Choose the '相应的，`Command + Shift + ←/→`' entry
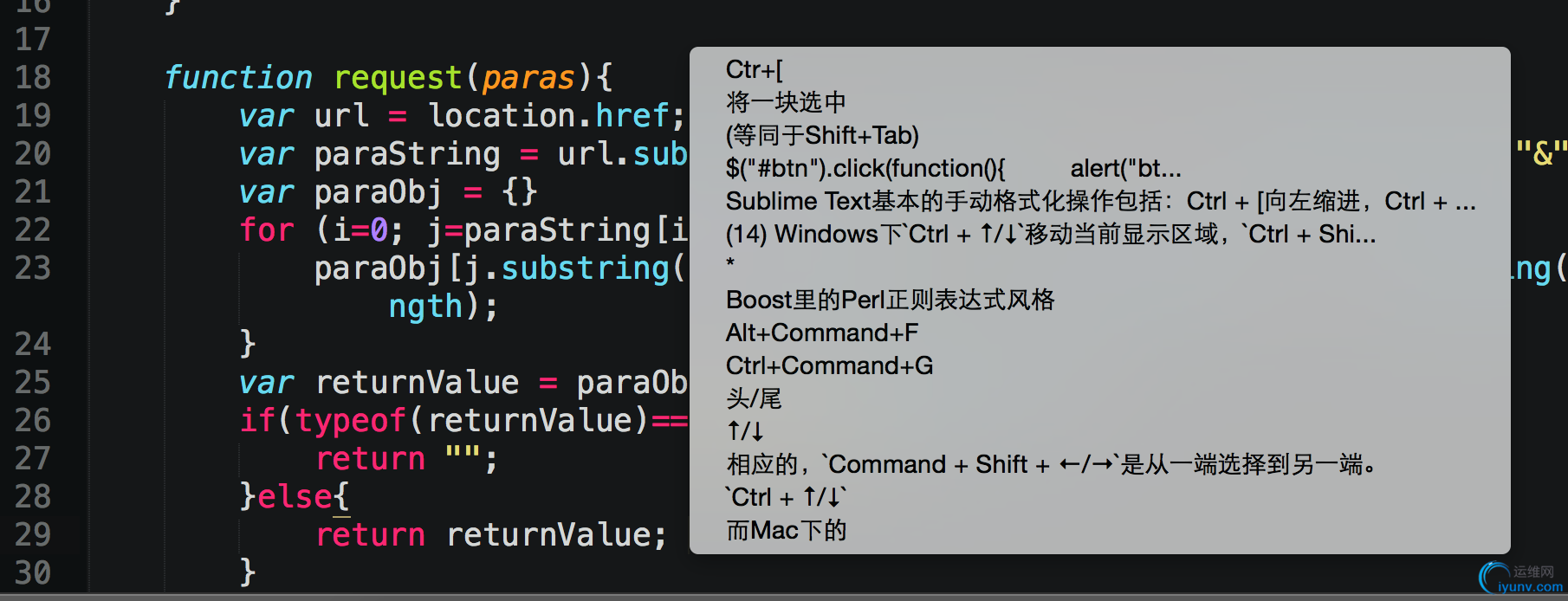This screenshot has height=601, width=1568. (1099, 464)
